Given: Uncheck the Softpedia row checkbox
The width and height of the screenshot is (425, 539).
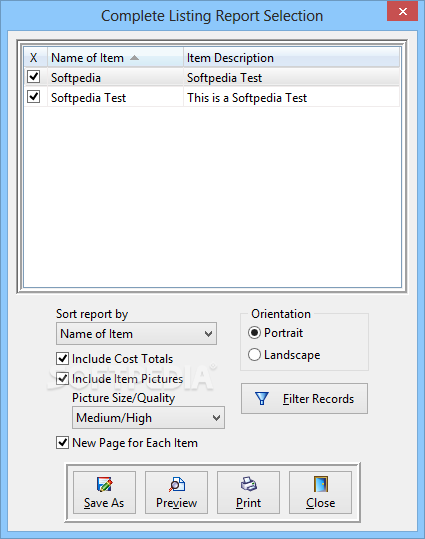Looking at the screenshot, I should pos(34,76).
